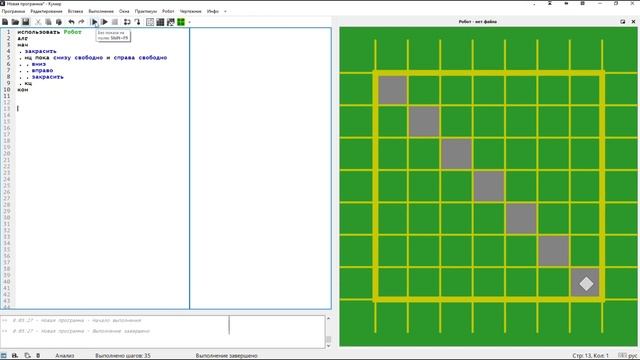Image resolution: width=640 pixels, height=360 pixels.
Task: Click the 'Выполнение завершено' status bar text
Action: pyautogui.click(x=227, y=356)
